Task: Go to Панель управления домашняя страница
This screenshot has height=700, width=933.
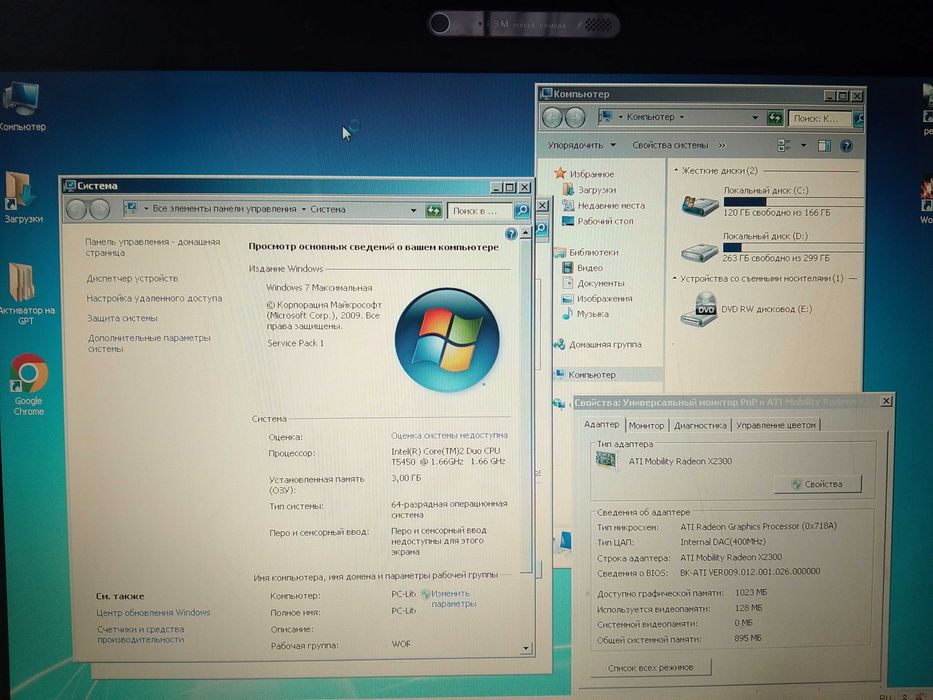Action: click(x=153, y=247)
